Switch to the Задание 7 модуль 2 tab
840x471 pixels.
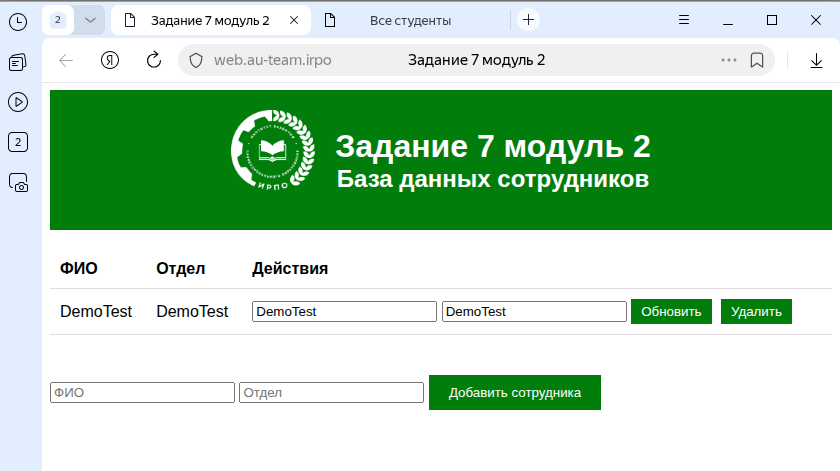point(210,20)
